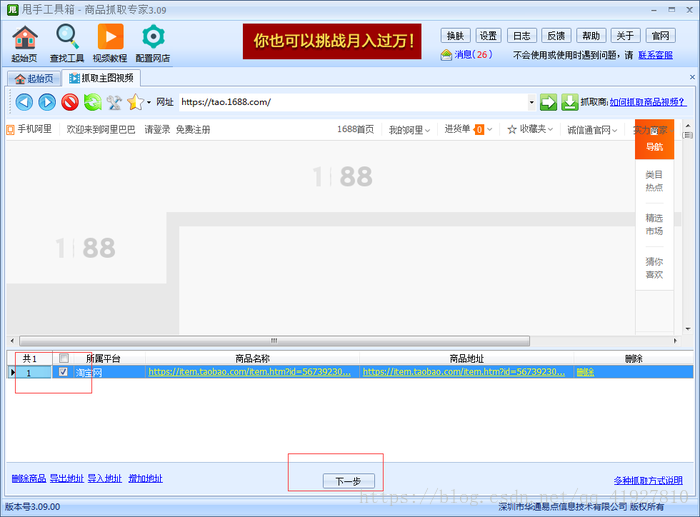Click the 导入地址 link
The image size is (700, 517).
(x=104, y=479)
